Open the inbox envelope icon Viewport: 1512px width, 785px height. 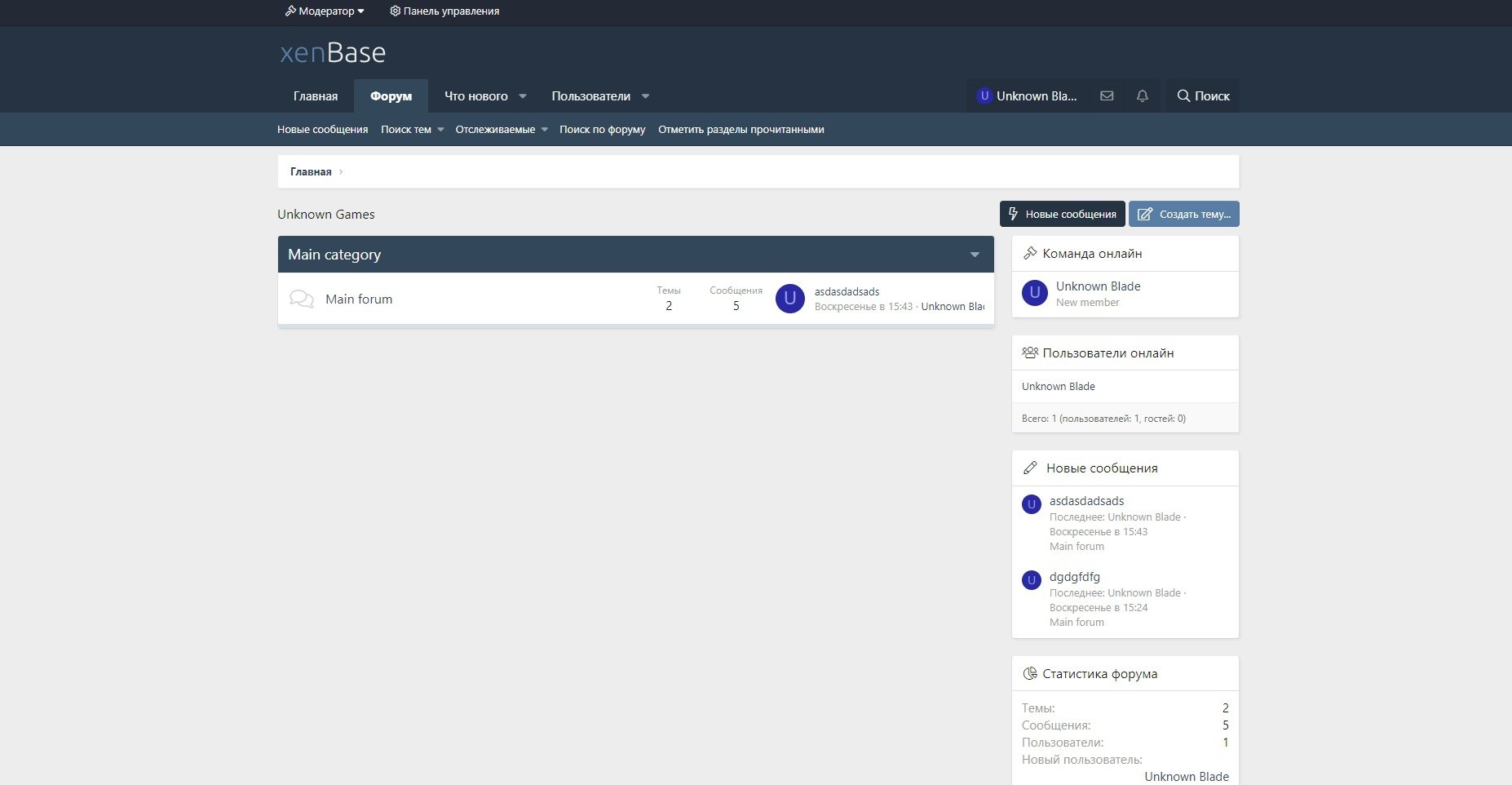(x=1107, y=96)
